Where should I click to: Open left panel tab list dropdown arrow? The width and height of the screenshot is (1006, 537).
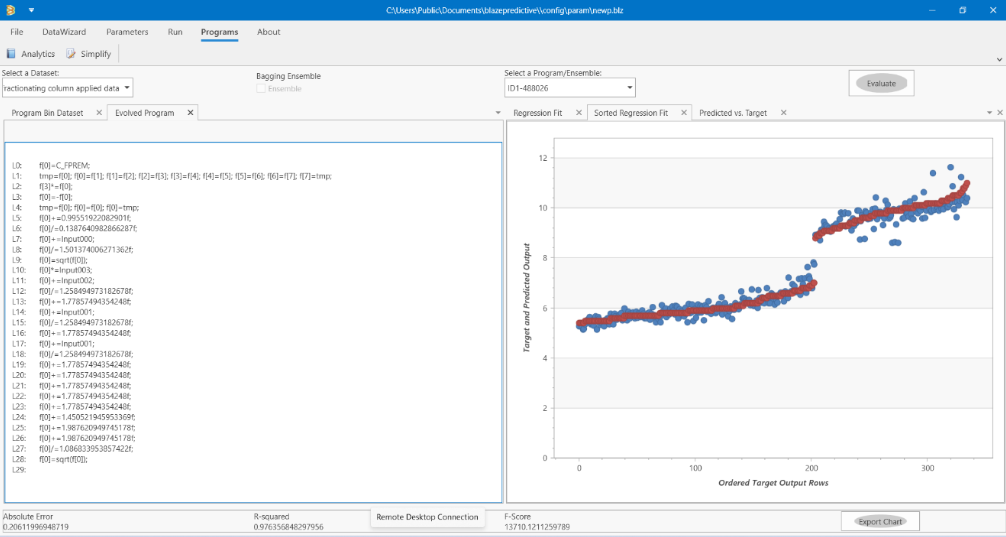(499, 112)
